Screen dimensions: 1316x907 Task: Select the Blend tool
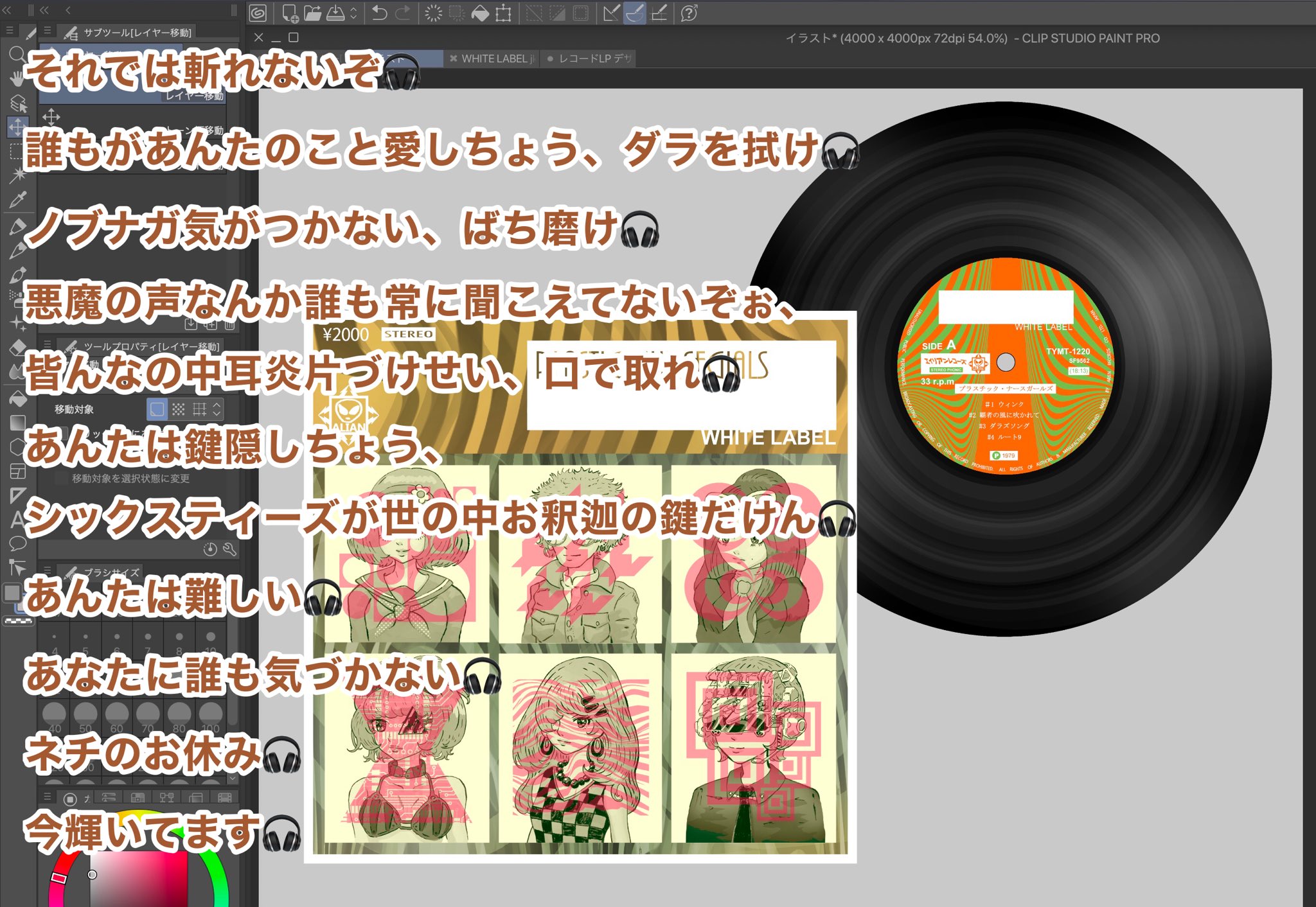[17, 372]
